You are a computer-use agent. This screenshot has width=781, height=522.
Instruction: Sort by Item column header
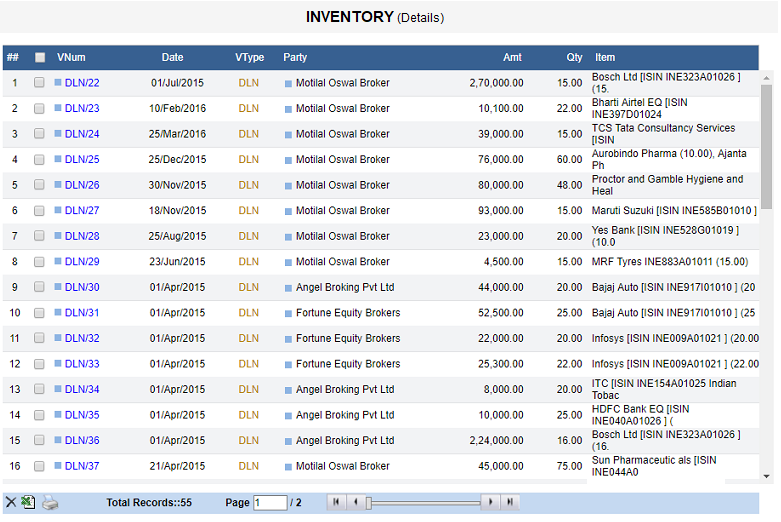pyautogui.click(x=605, y=57)
